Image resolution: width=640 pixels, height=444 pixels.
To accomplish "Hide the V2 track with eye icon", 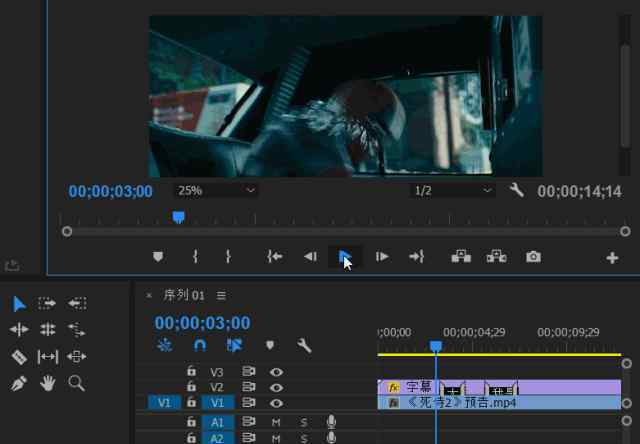I will (x=276, y=387).
